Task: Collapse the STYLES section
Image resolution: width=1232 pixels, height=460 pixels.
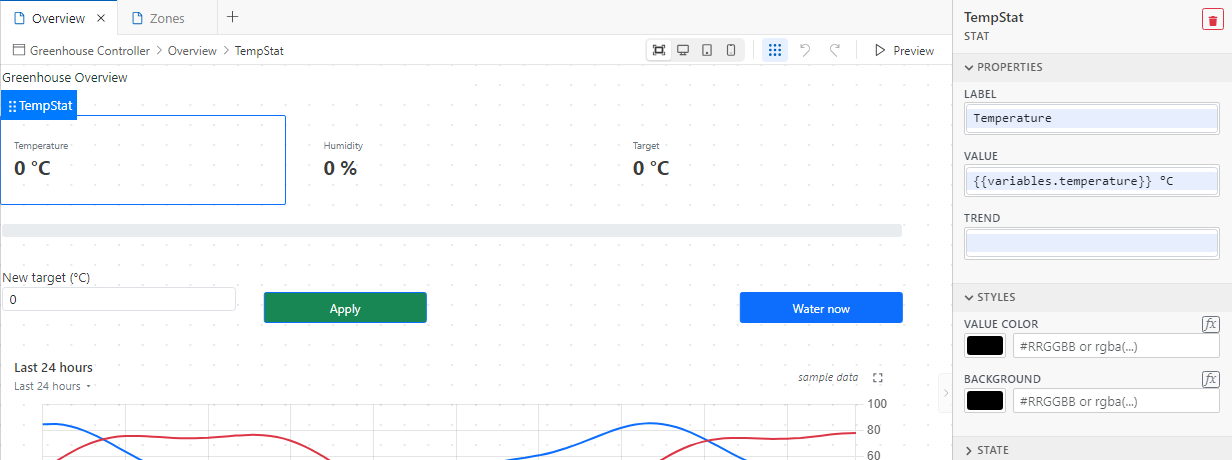Action: (x=1092, y=297)
